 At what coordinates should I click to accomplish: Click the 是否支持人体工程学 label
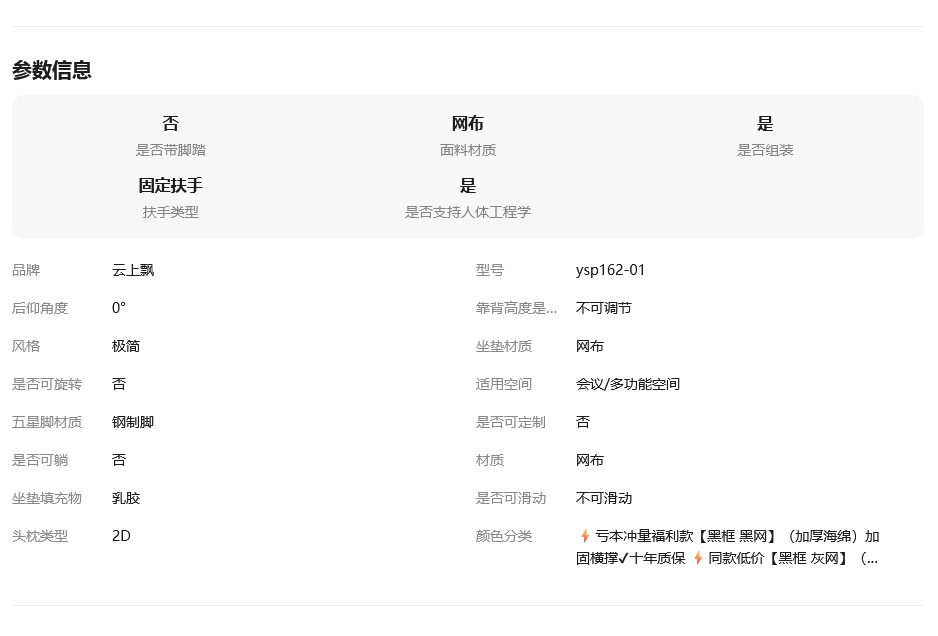click(x=467, y=213)
